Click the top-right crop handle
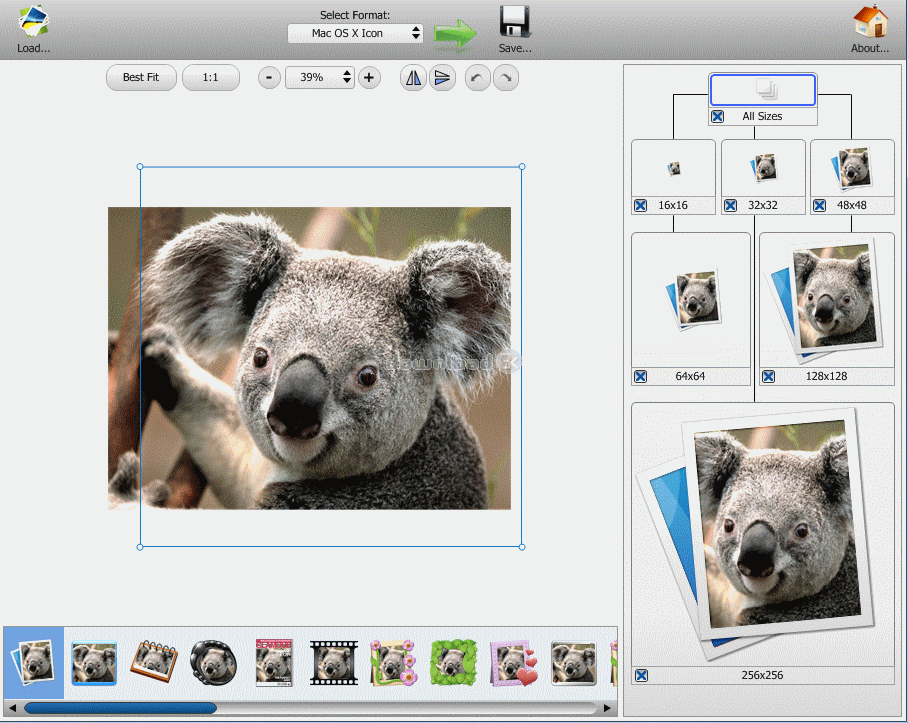 coord(522,167)
